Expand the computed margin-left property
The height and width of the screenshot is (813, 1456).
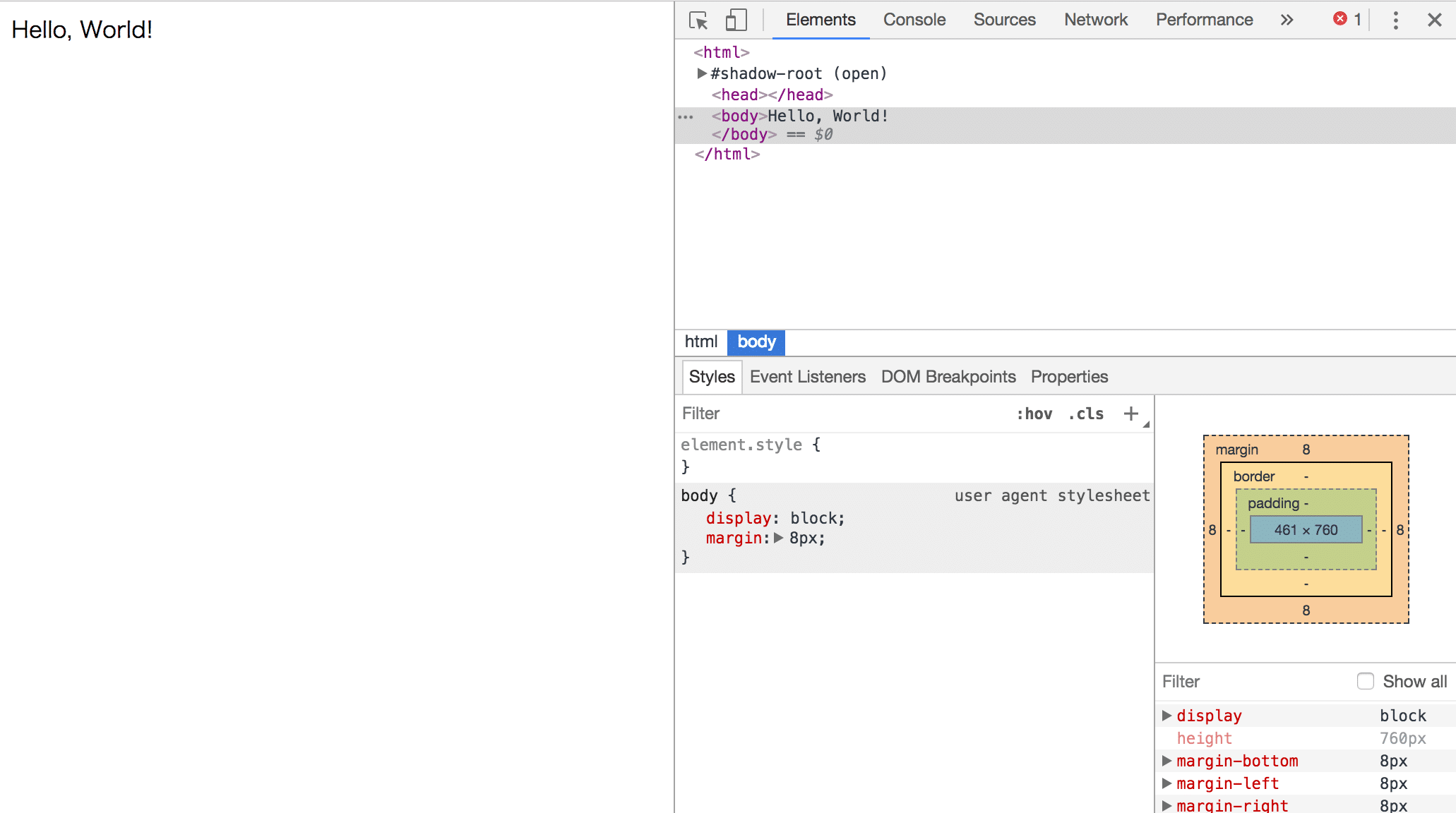pyautogui.click(x=1166, y=783)
